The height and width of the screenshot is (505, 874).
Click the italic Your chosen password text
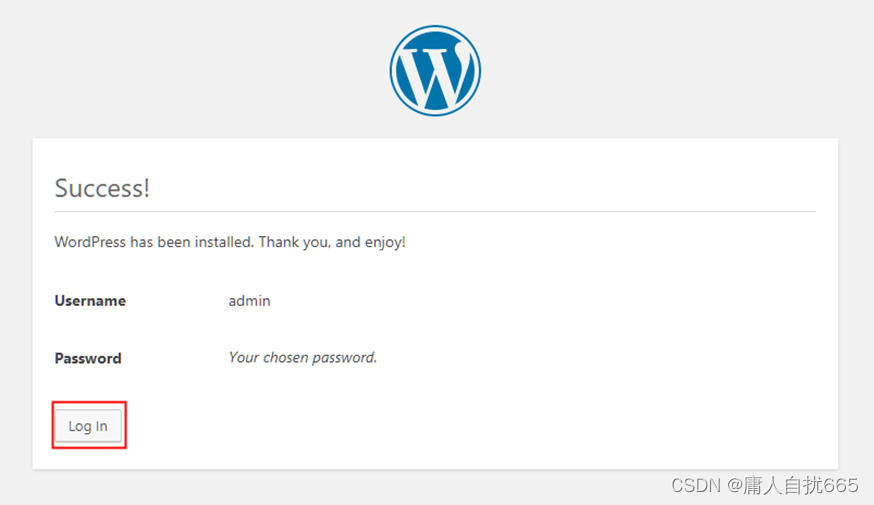click(303, 357)
